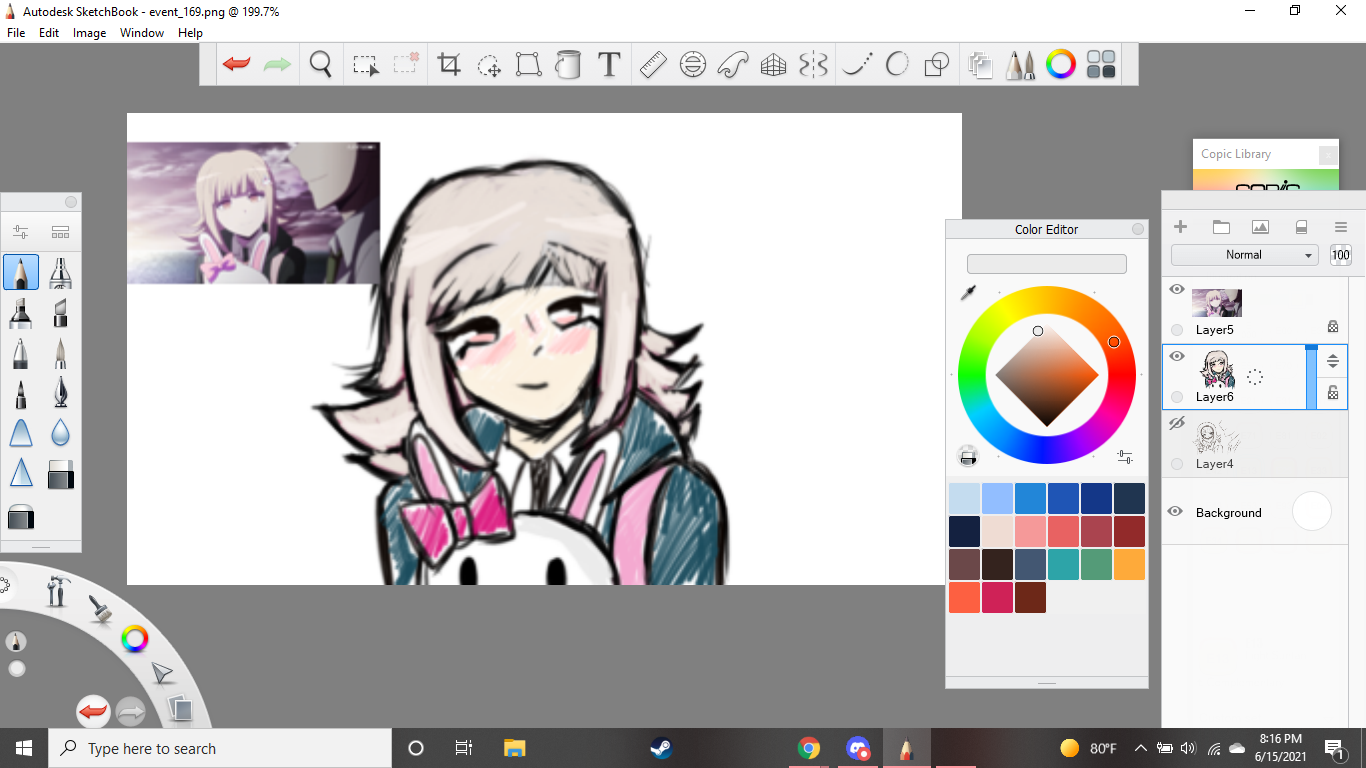
Task: Open the Perspective Guides tool
Action: 773,65
